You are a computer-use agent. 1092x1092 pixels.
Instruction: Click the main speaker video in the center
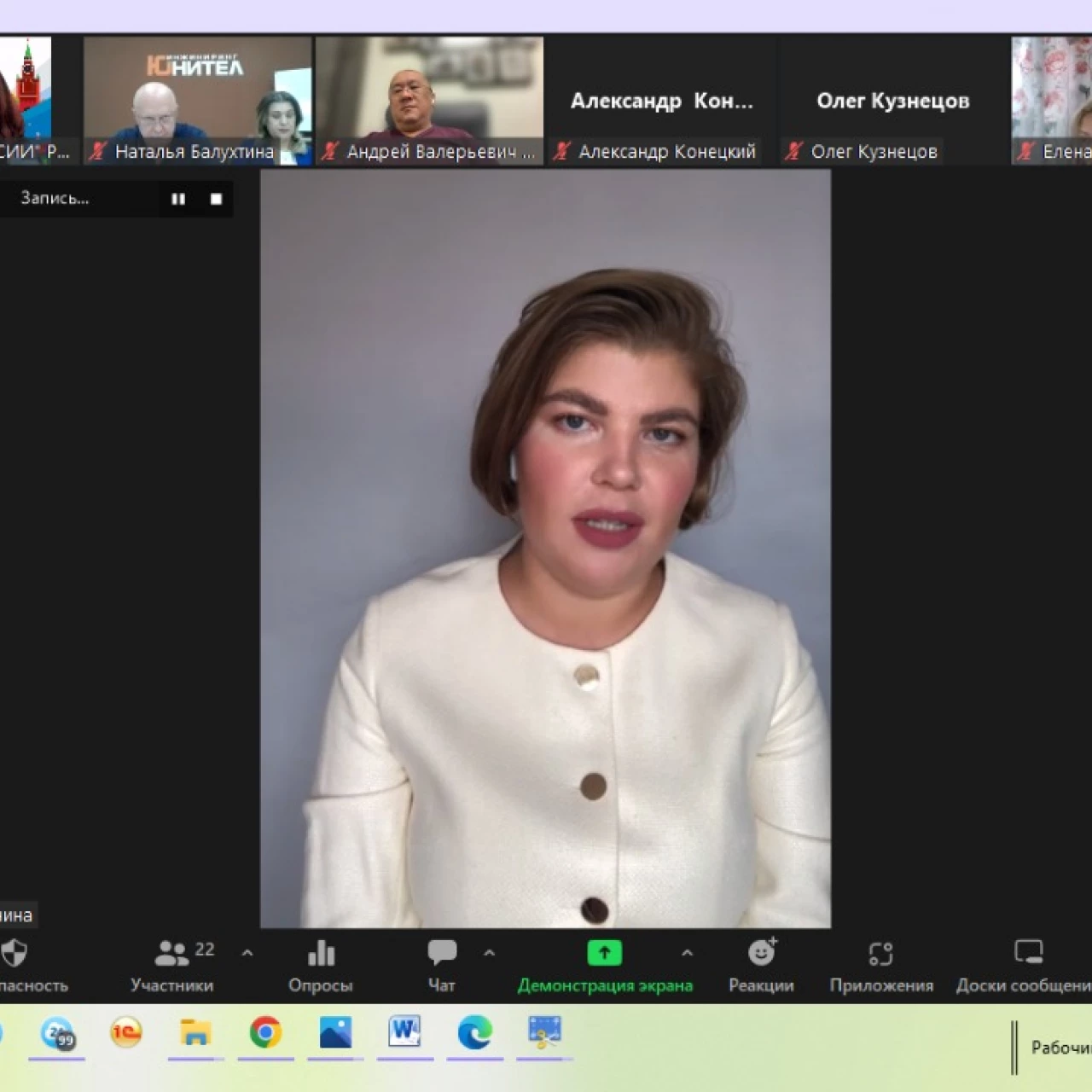tap(545, 549)
